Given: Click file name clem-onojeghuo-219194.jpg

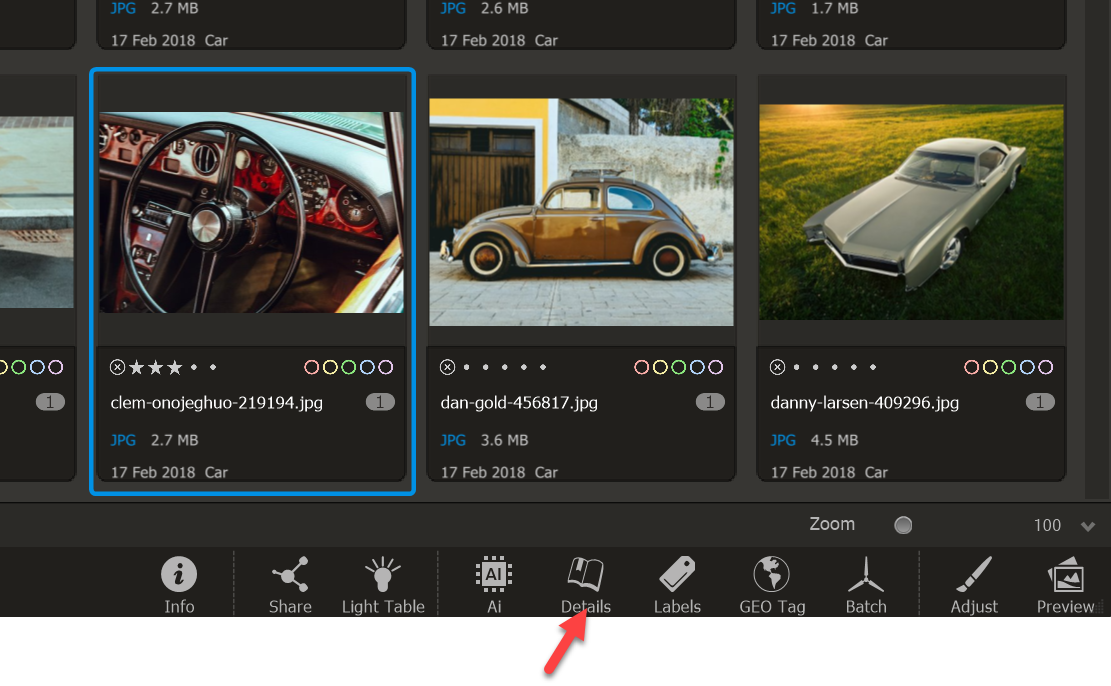Looking at the screenshot, I should pos(217,403).
